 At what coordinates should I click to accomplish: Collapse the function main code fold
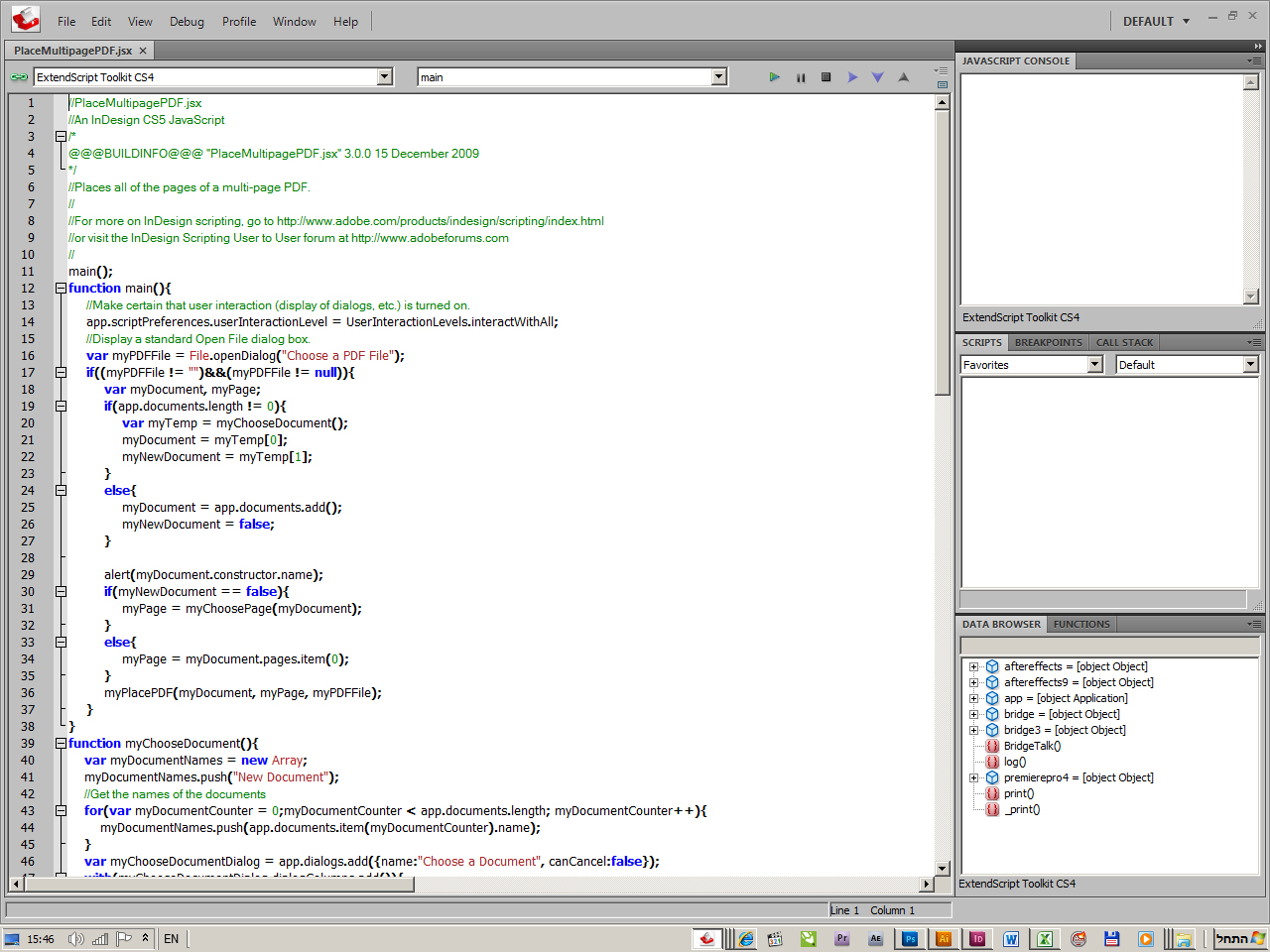click(x=61, y=289)
